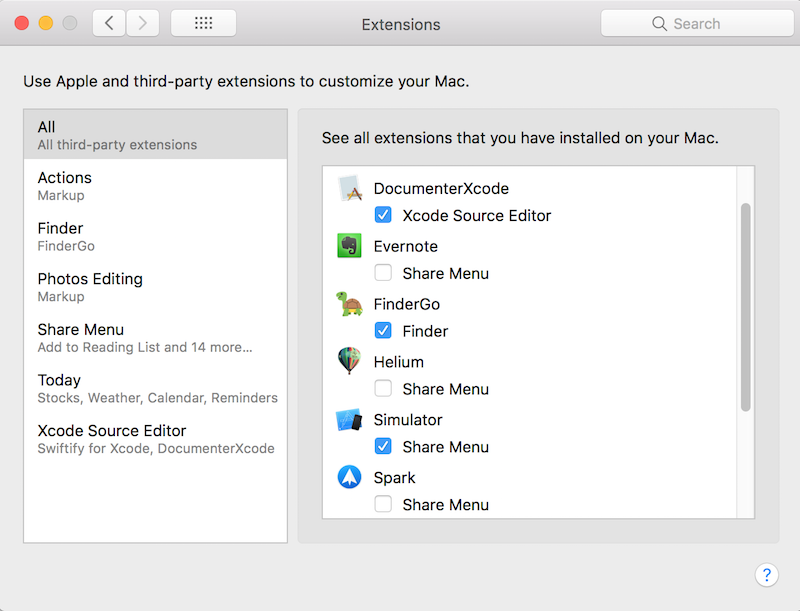Select the Share Menu category in sidebar
The width and height of the screenshot is (800, 611).
point(156,337)
